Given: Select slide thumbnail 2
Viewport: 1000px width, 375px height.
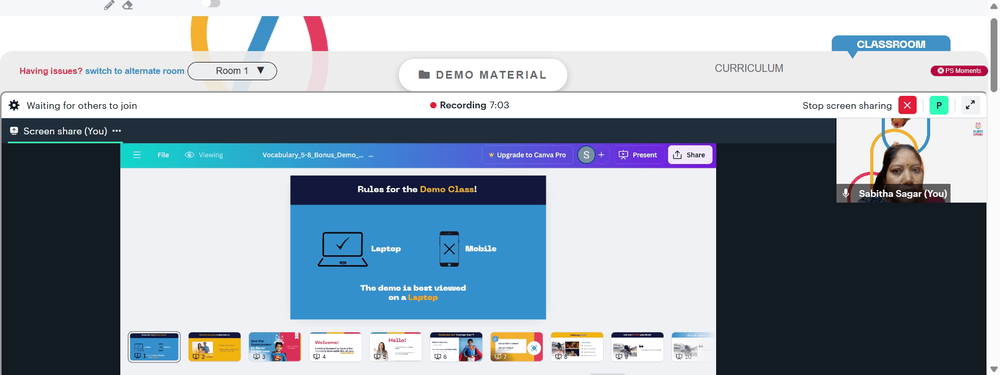Looking at the screenshot, I should [214, 347].
